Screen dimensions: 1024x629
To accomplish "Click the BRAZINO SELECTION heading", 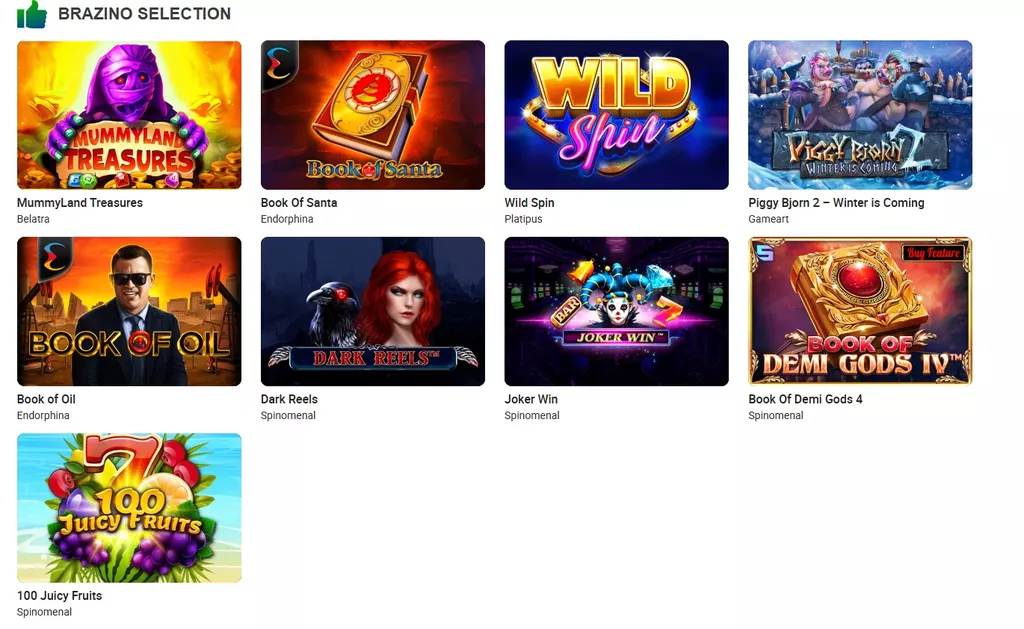I will [144, 14].
